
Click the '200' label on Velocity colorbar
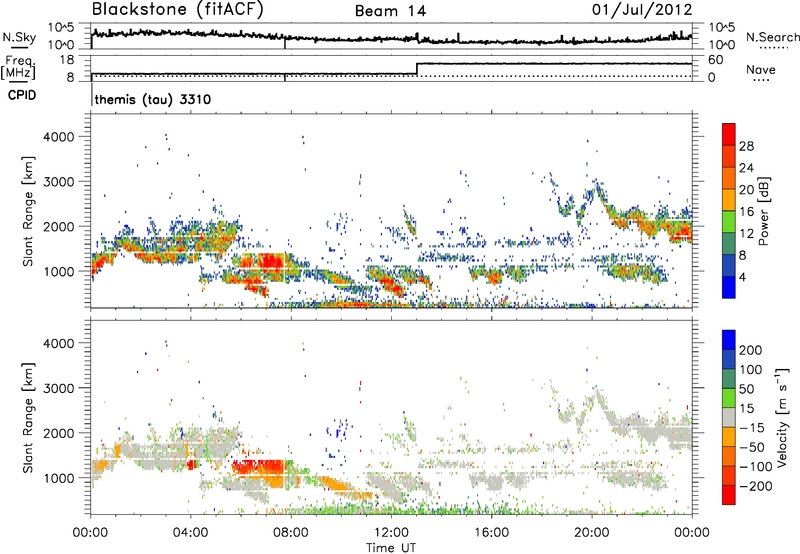pos(751,350)
